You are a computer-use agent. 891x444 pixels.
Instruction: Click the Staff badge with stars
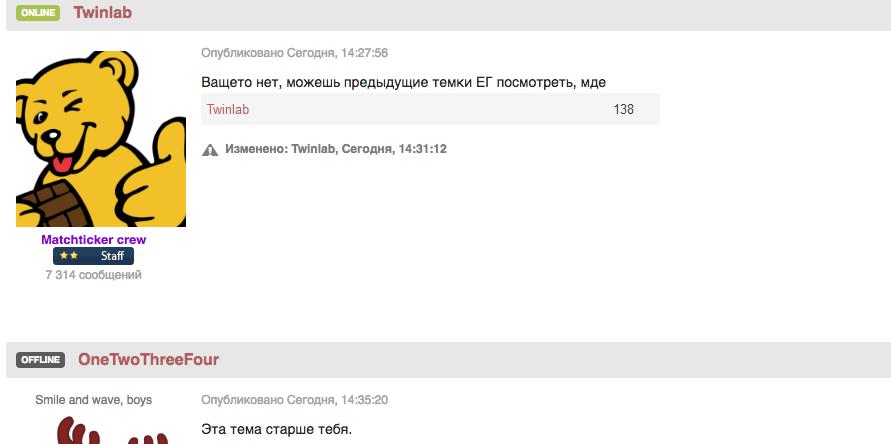(93, 256)
